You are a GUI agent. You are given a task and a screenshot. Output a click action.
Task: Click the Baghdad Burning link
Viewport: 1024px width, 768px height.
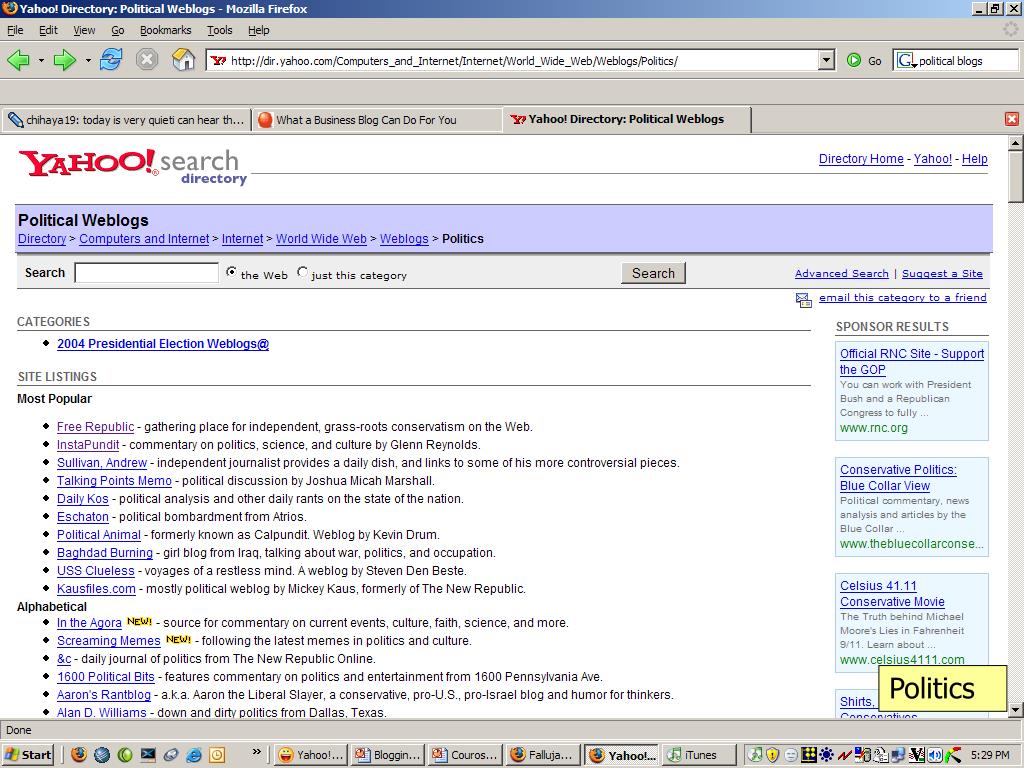pyautogui.click(x=104, y=552)
